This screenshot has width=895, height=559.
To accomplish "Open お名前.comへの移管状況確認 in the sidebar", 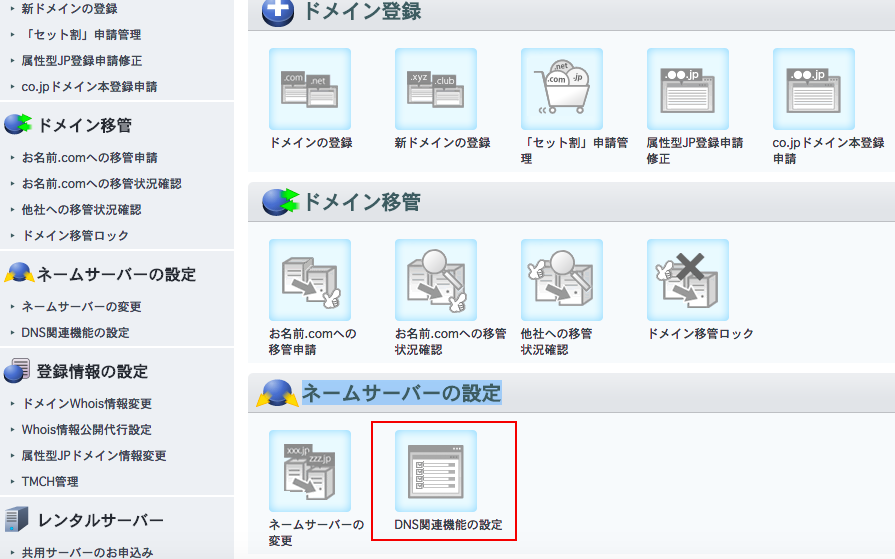I will (102, 183).
